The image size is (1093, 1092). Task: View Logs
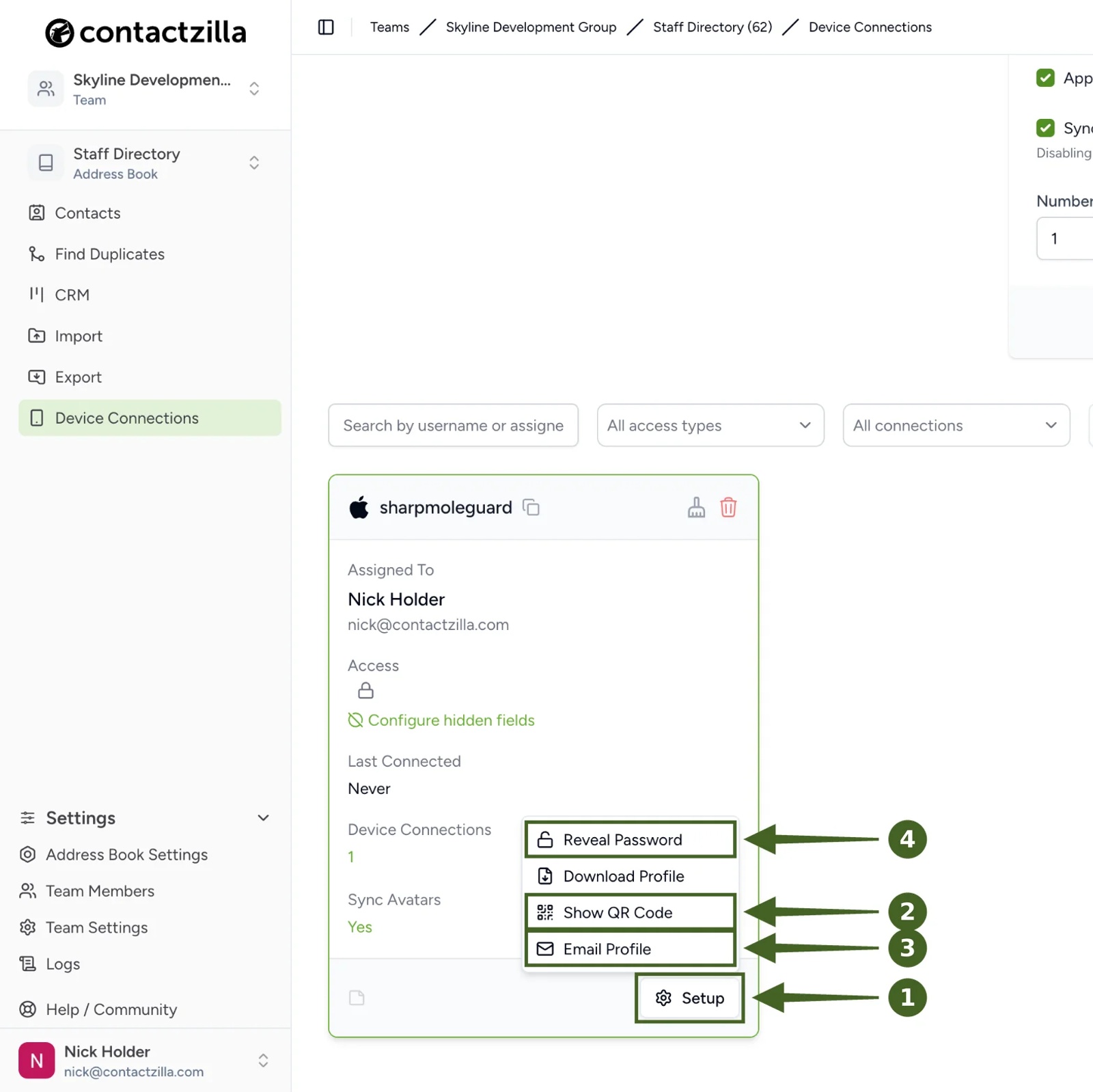[x=50, y=964]
